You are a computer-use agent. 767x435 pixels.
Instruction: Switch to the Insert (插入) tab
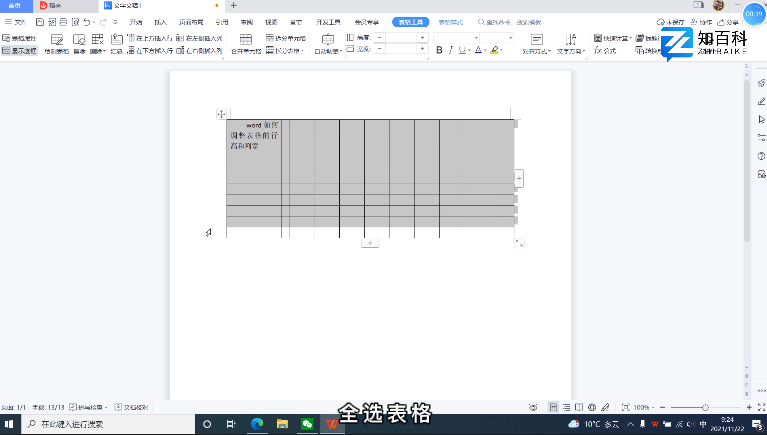(160, 22)
